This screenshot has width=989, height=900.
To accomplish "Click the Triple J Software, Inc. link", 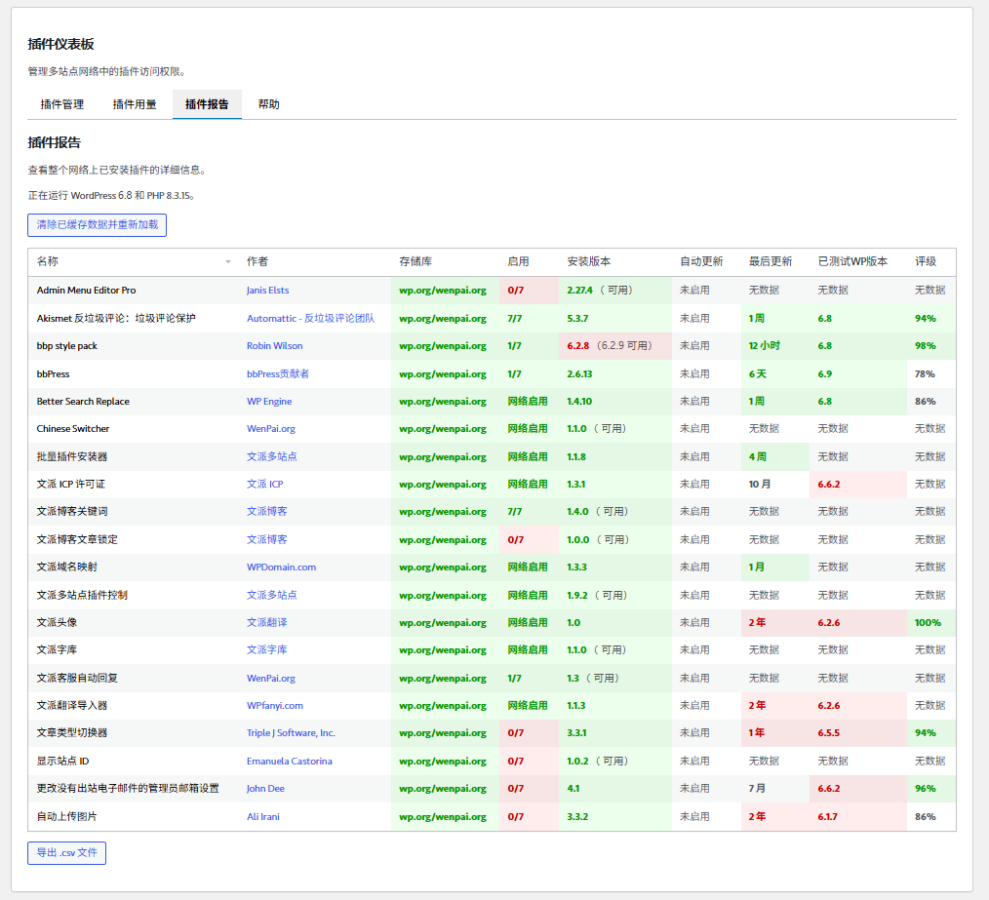I will [x=291, y=733].
